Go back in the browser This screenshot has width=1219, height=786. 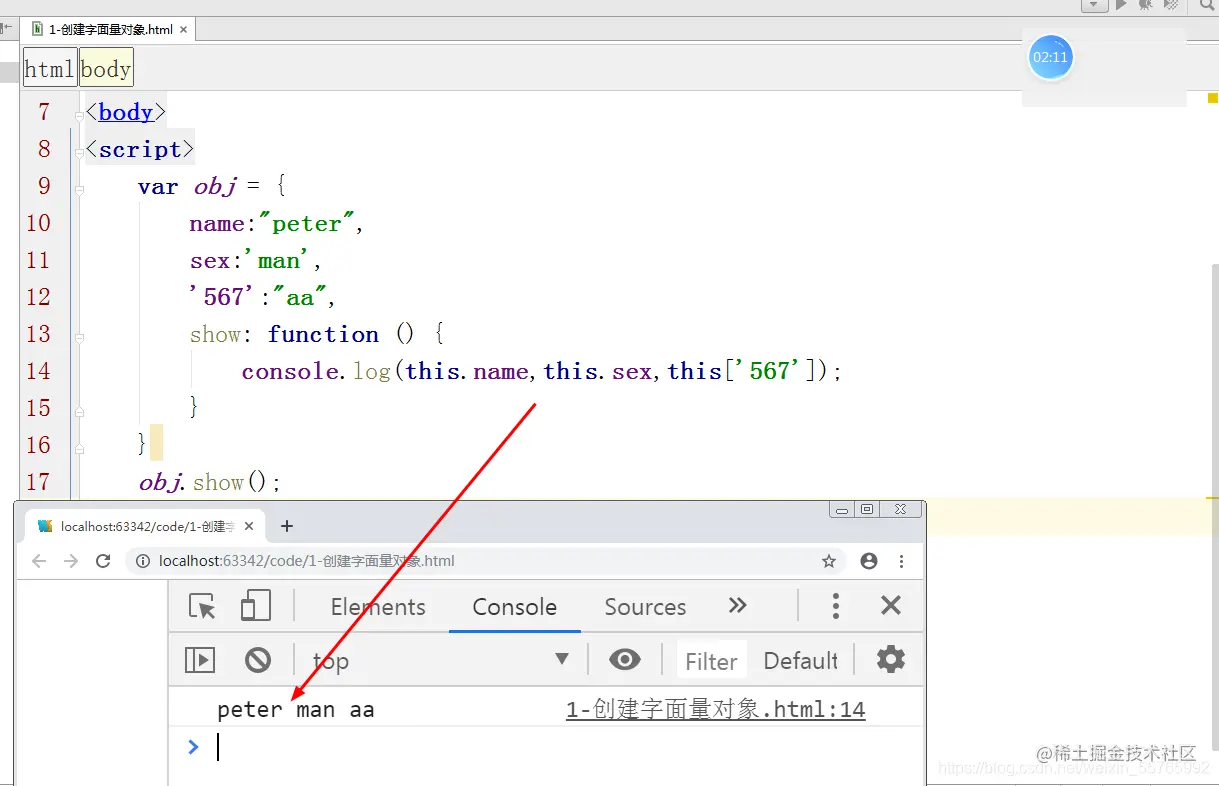[39, 561]
